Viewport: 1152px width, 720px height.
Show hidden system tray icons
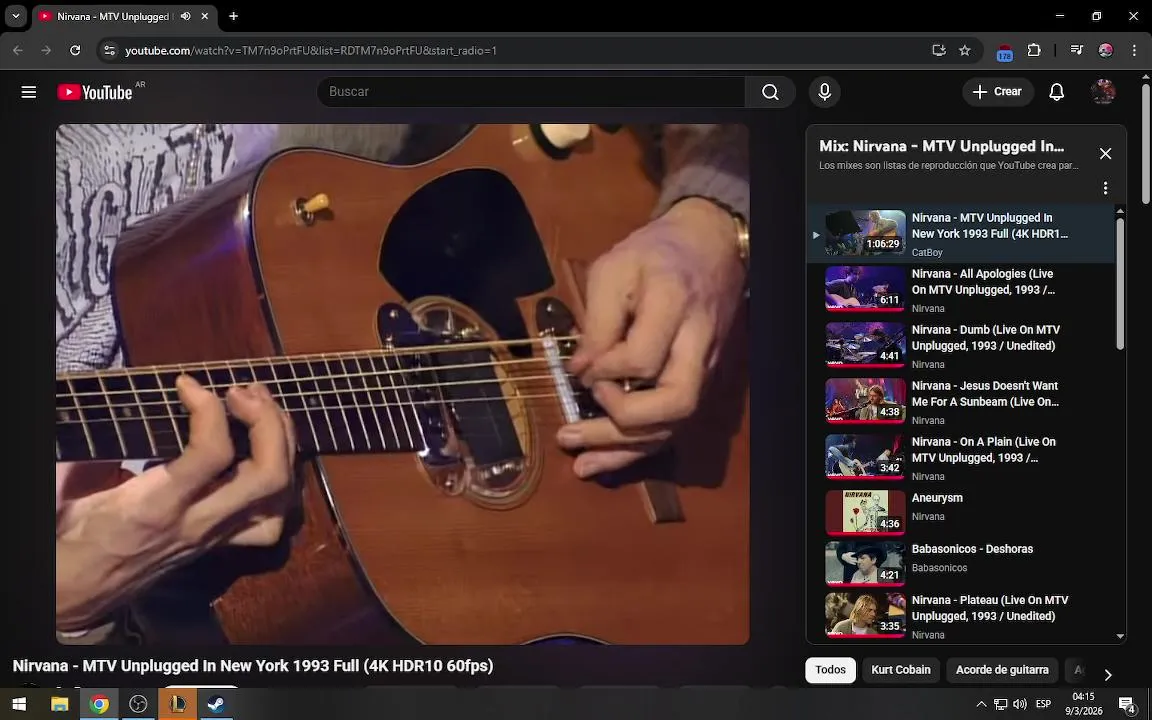pos(981,704)
